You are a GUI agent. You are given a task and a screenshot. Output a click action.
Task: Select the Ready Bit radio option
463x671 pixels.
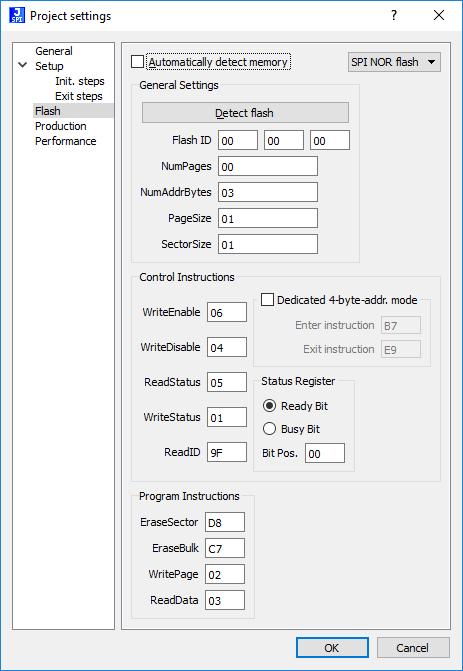tap(269, 406)
